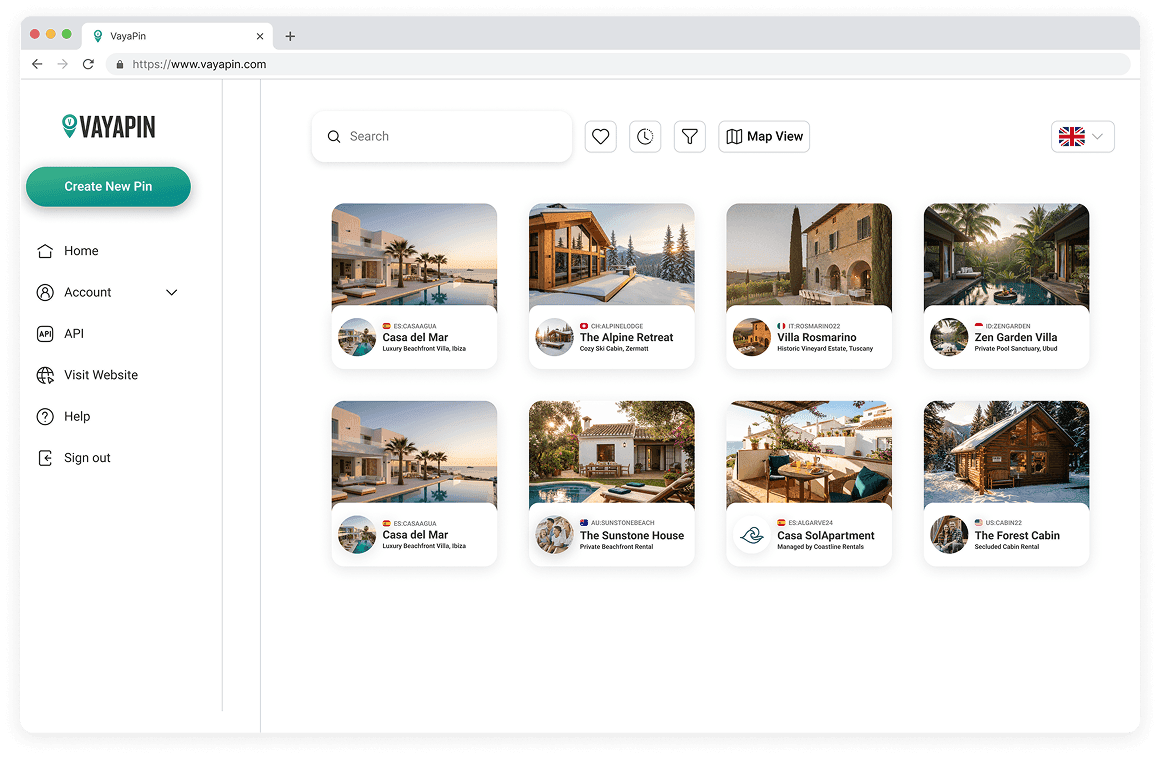Click the search input field

click(x=440, y=136)
